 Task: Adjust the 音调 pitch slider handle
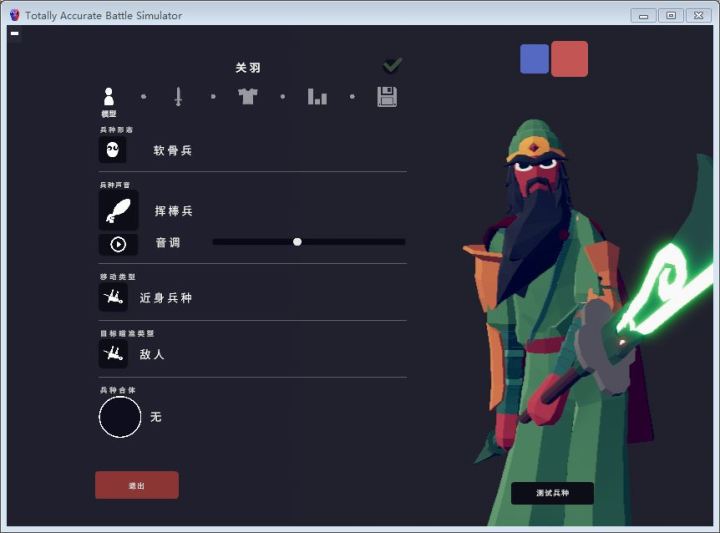point(297,242)
